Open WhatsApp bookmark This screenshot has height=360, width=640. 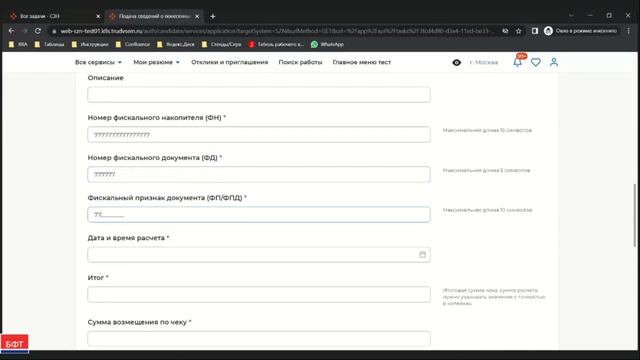(327, 44)
